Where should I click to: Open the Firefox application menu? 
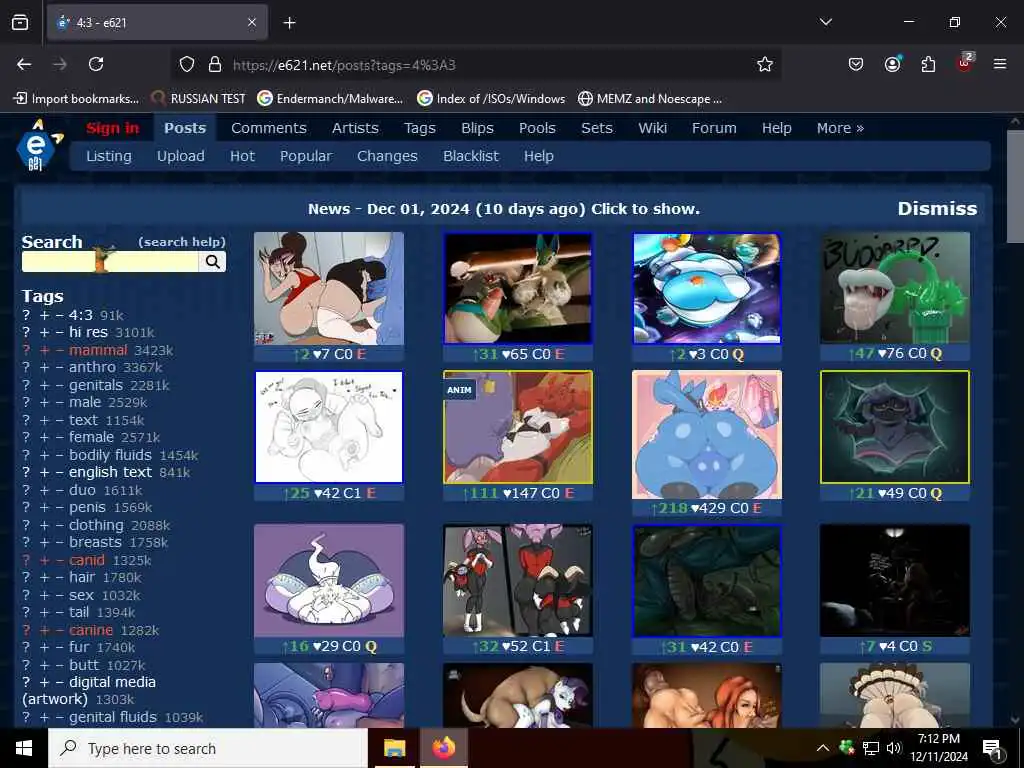point(1000,64)
